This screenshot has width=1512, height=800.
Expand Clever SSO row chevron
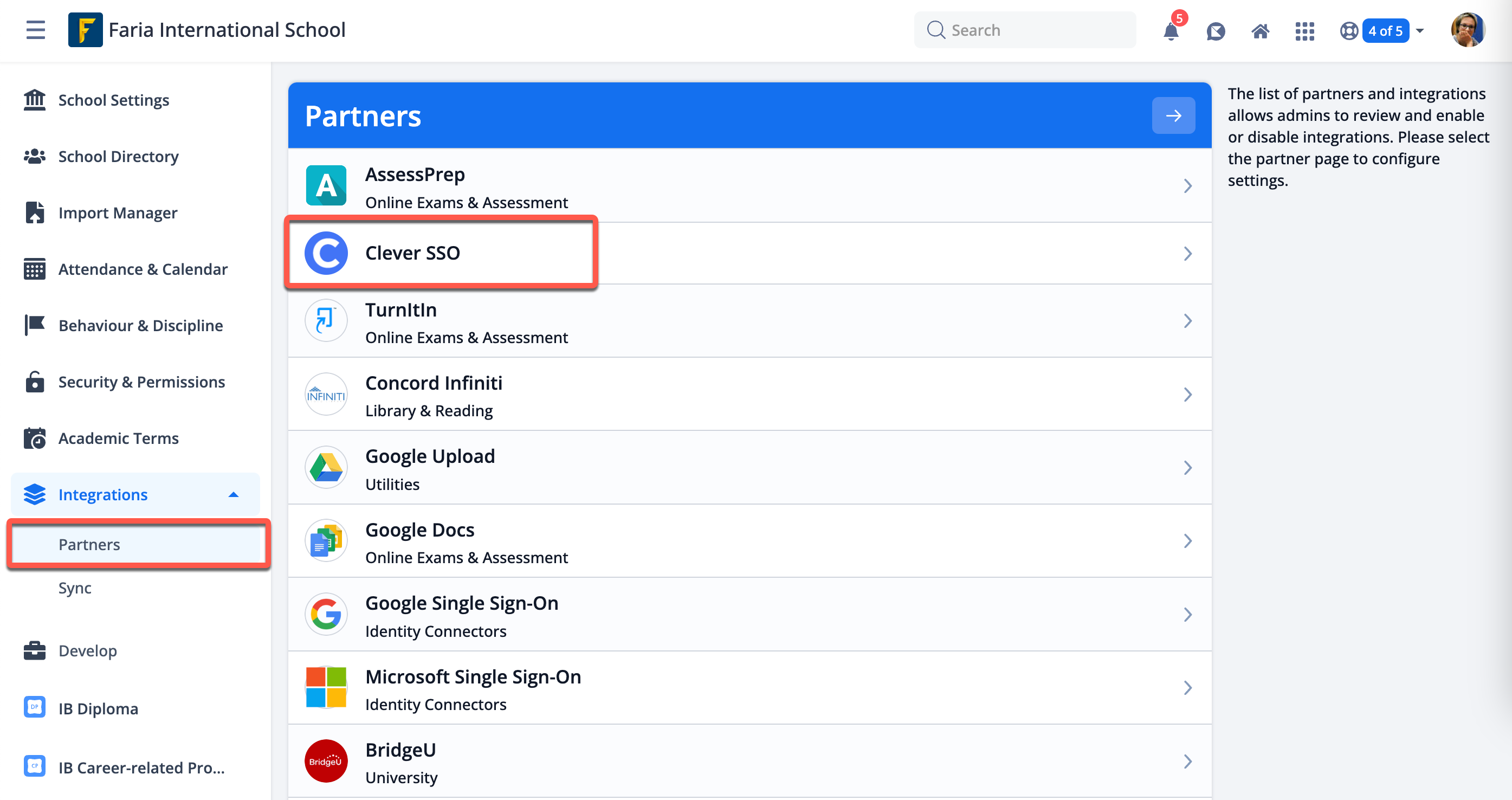pos(1188,254)
